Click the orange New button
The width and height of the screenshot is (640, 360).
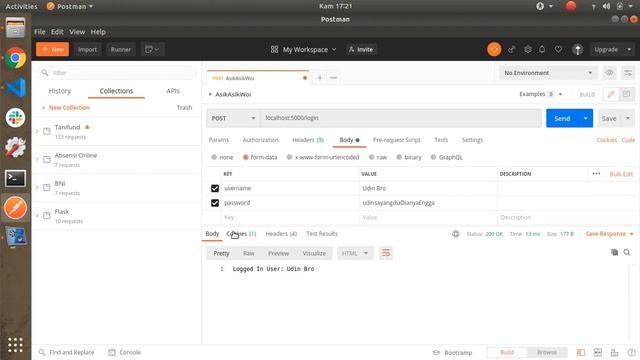tap(53, 49)
